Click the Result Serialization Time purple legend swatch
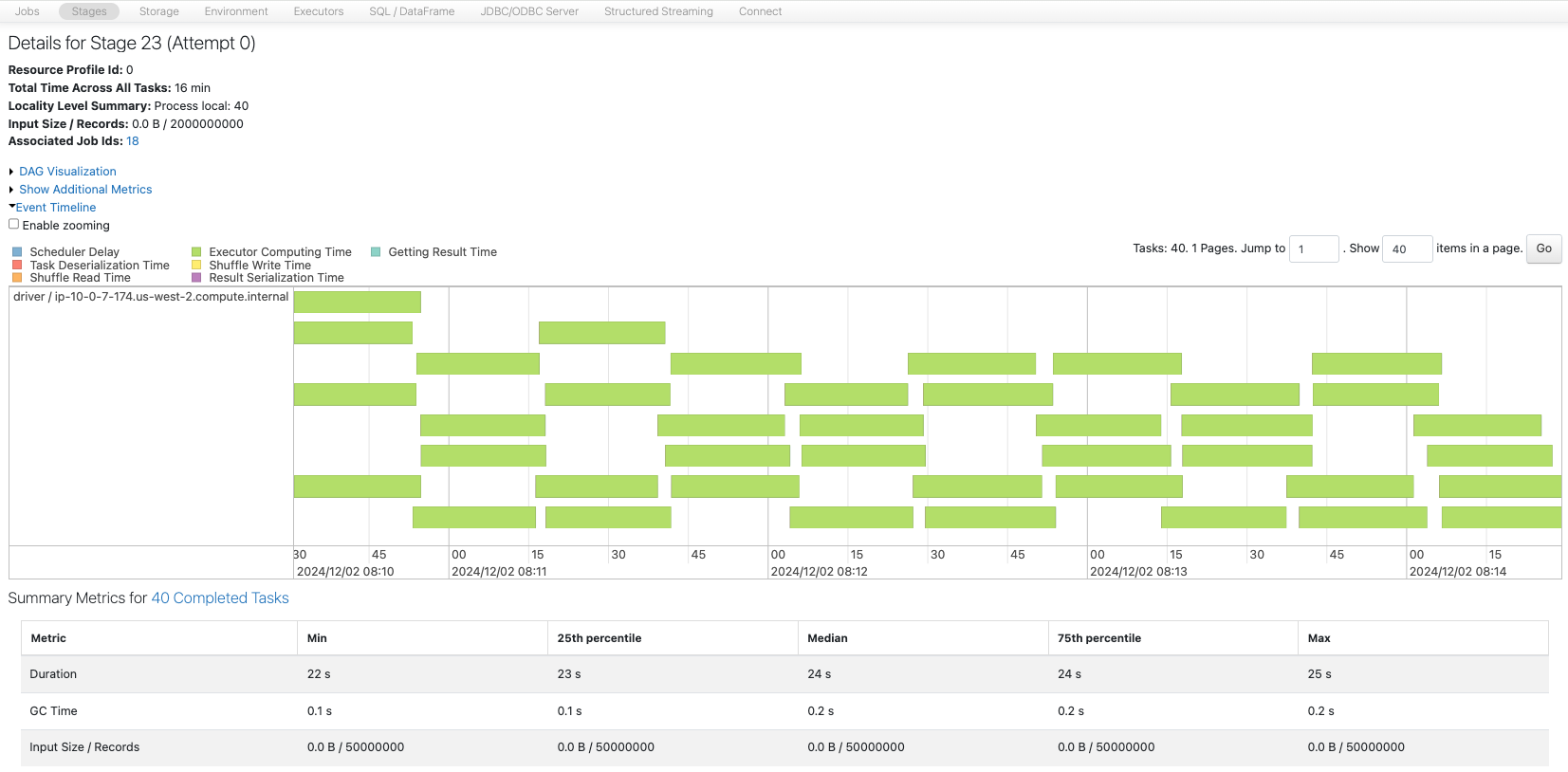1568x772 pixels. (x=196, y=278)
